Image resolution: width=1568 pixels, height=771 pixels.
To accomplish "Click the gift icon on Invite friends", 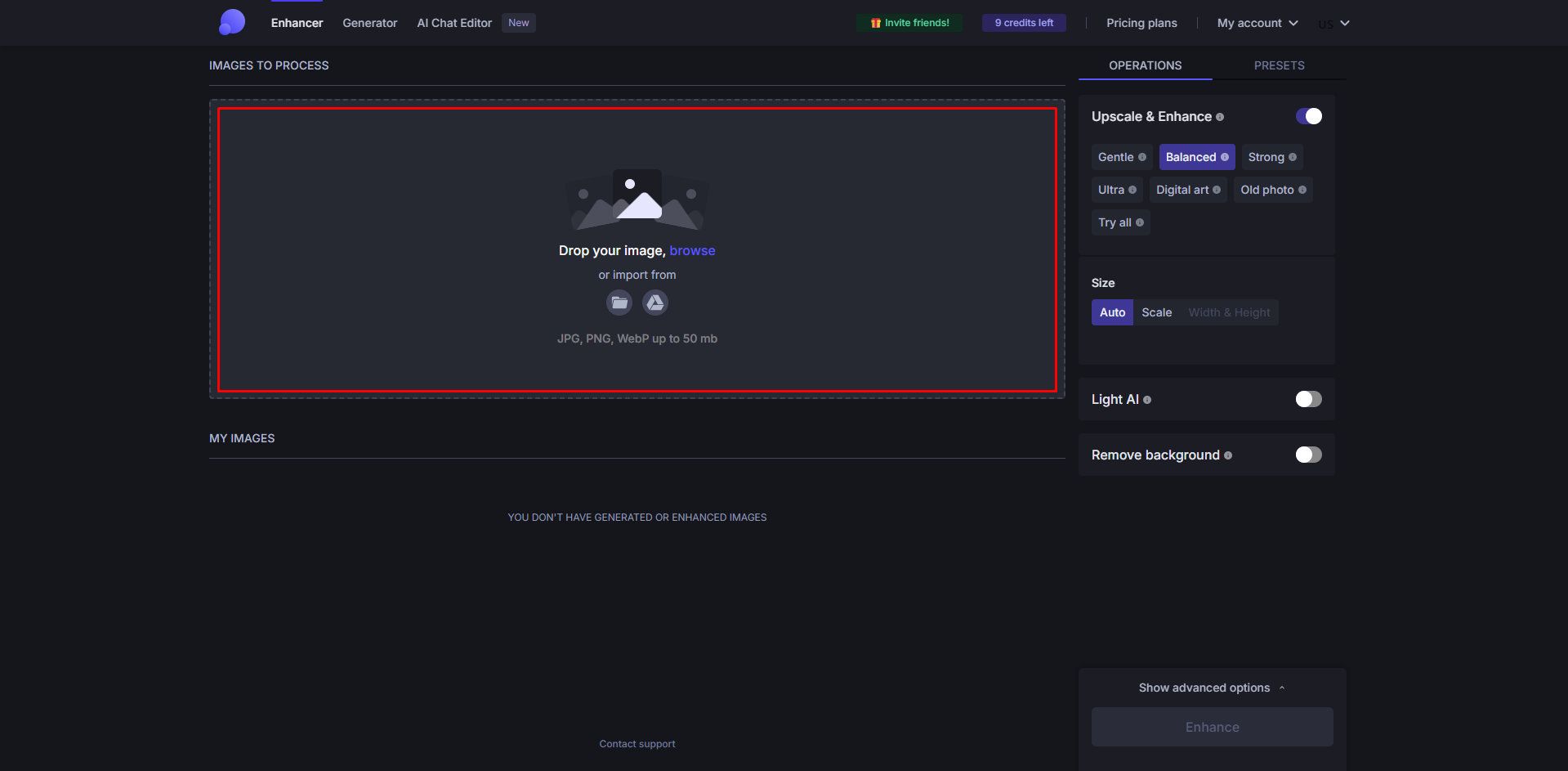I will click(x=874, y=22).
